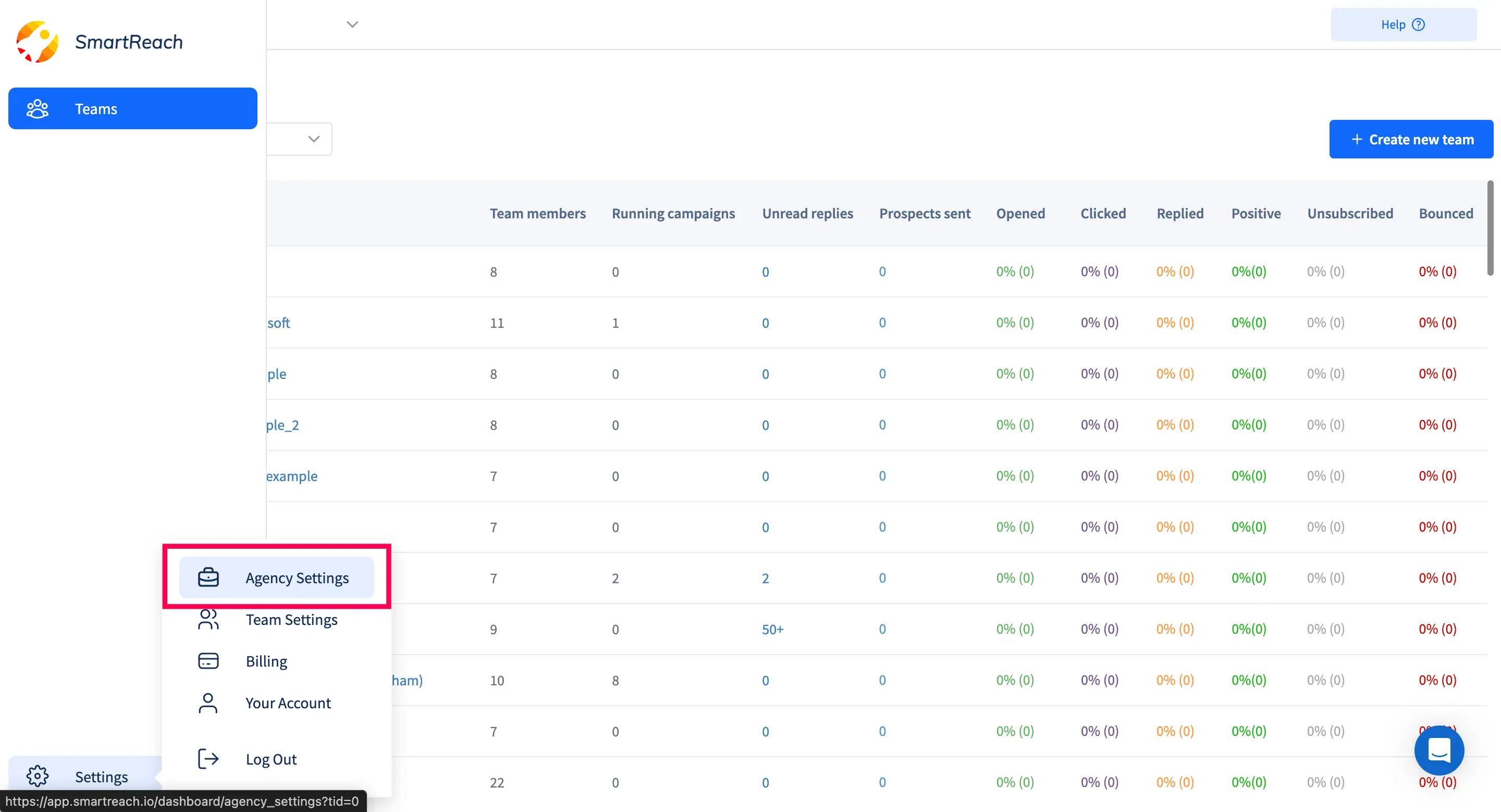The height and width of the screenshot is (812, 1501).
Task: Click the unread replies value '2'
Action: 766,578
